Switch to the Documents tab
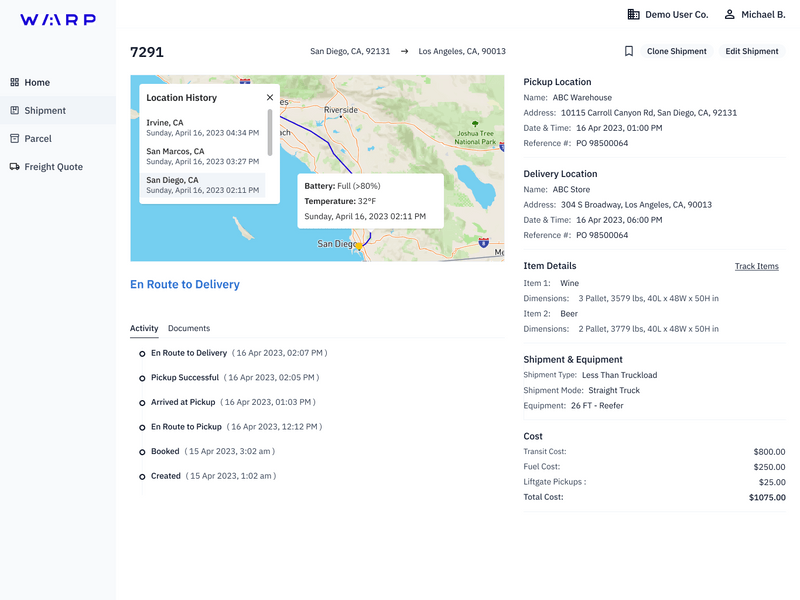 (x=189, y=328)
